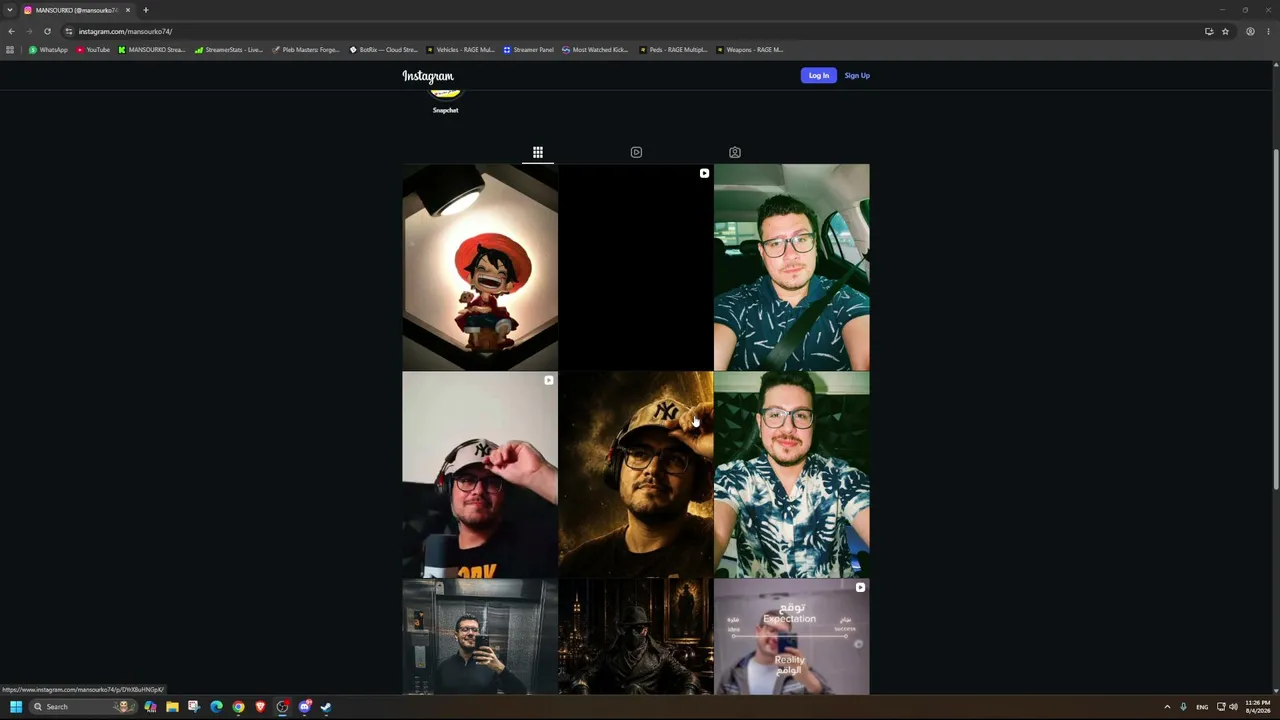Open the Pleb Masters: Forge bookmark
The height and width of the screenshot is (720, 1280).
[306, 49]
